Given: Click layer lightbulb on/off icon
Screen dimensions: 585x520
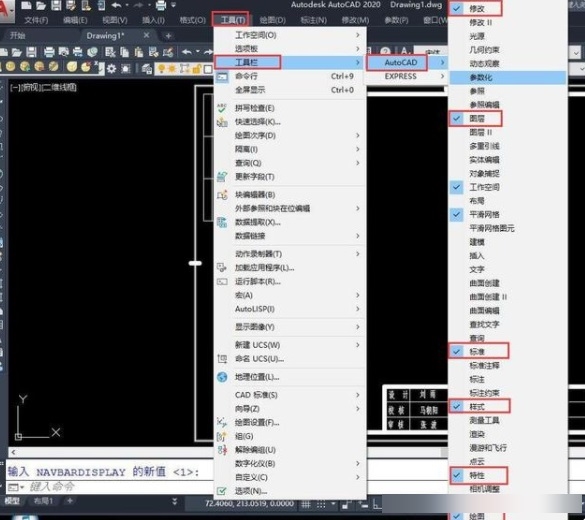Looking at the screenshot, I should coord(161,68).
